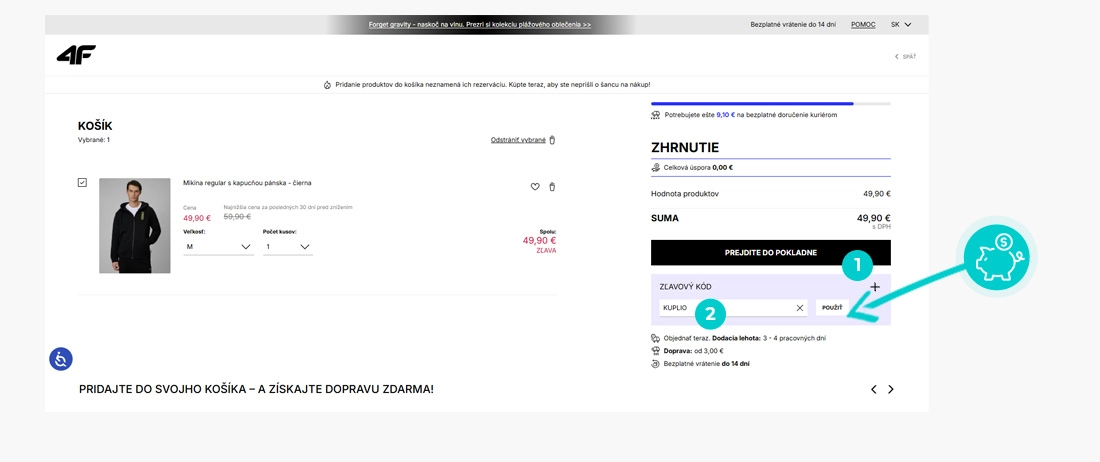Image resolution: width=1100 pixels, height=462 pixels.
Task: Click the timer icon in reservation notice
Action: click(327, 84)
